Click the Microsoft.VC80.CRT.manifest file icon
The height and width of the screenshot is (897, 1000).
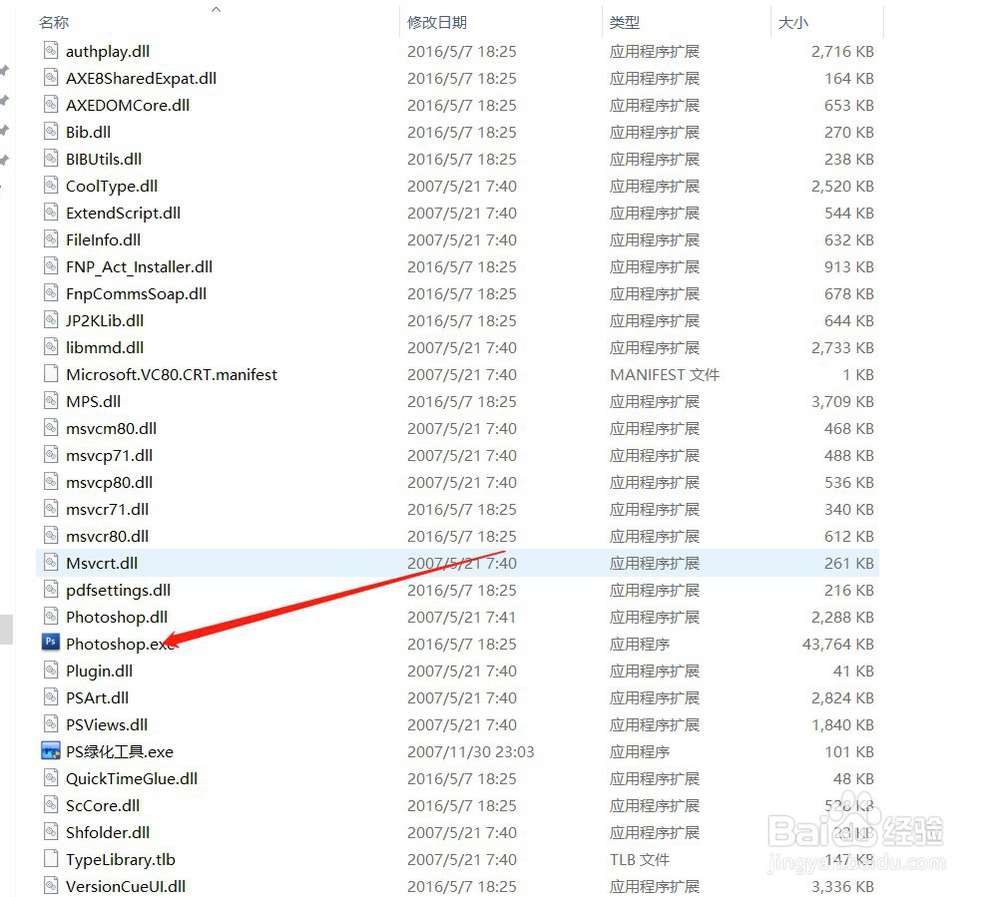tap(51, 373)
